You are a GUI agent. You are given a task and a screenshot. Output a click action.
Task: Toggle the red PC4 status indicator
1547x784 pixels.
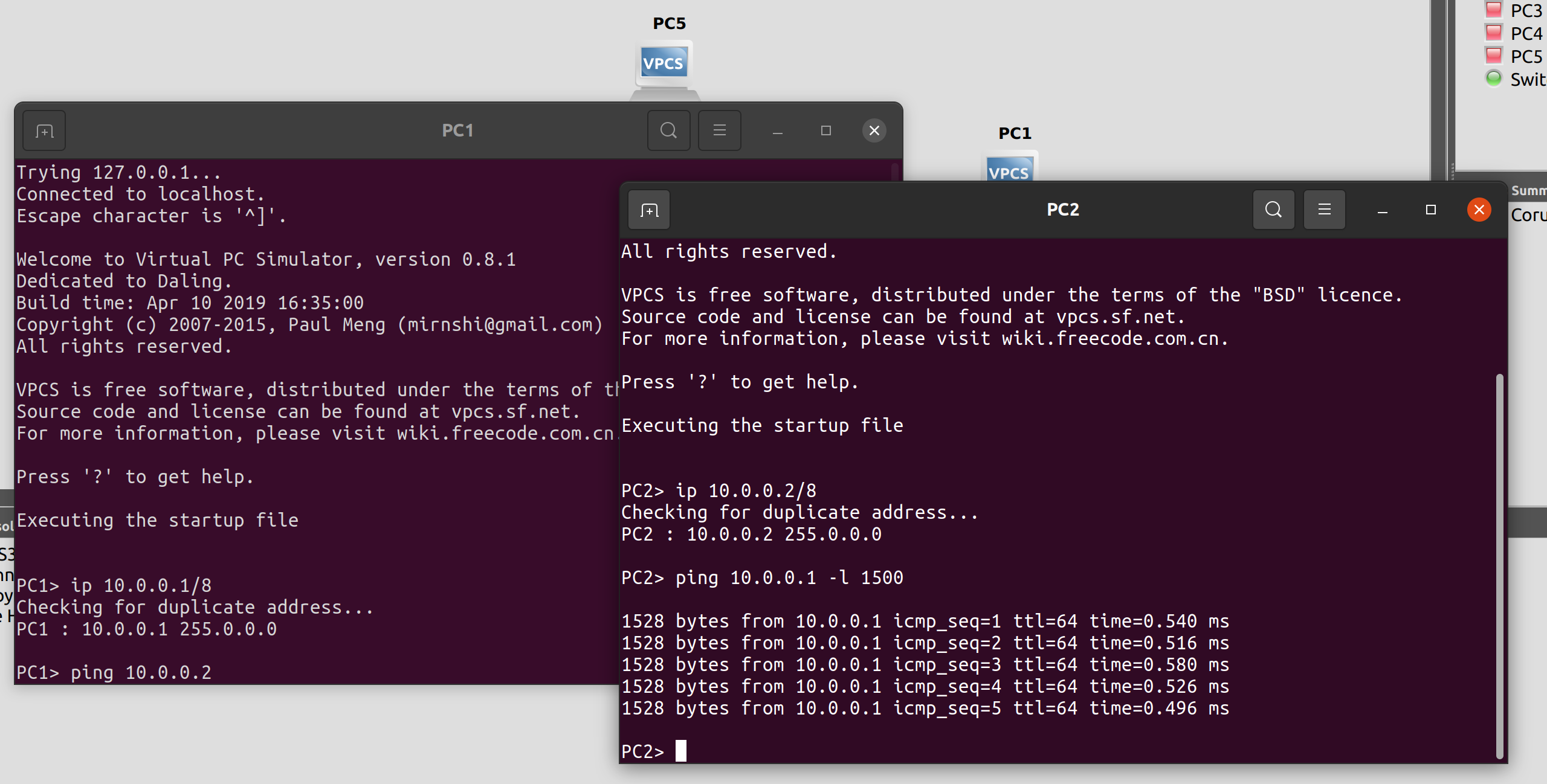tap(1493, 32)
